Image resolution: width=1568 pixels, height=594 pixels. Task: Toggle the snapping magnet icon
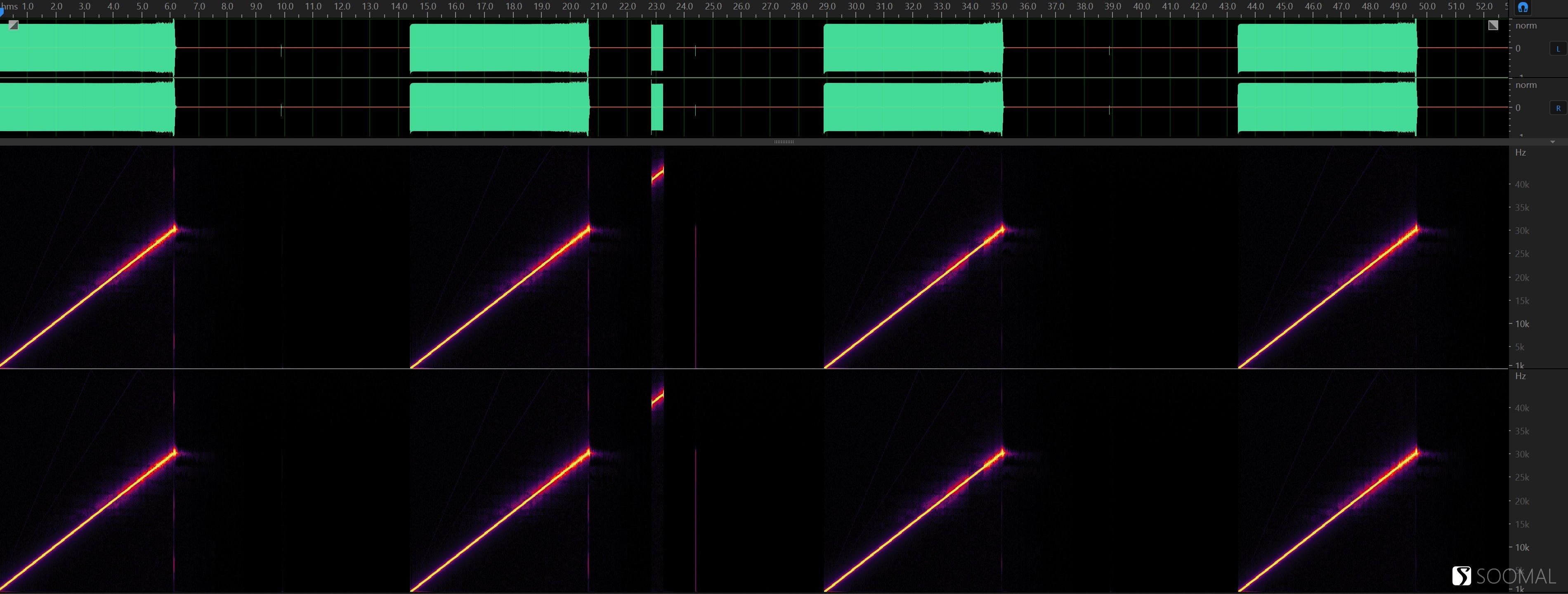tap(1522, 7)
